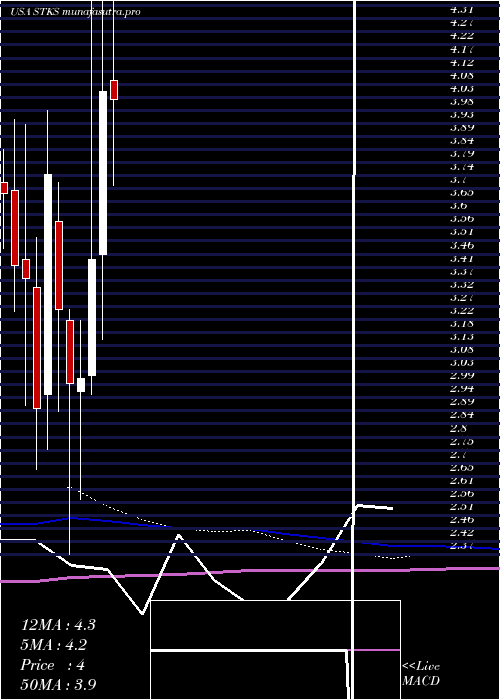Viewport: 500px width, 700px height.
Task: Click the 4.22 price axis label
Action: [x=462, y=36]
